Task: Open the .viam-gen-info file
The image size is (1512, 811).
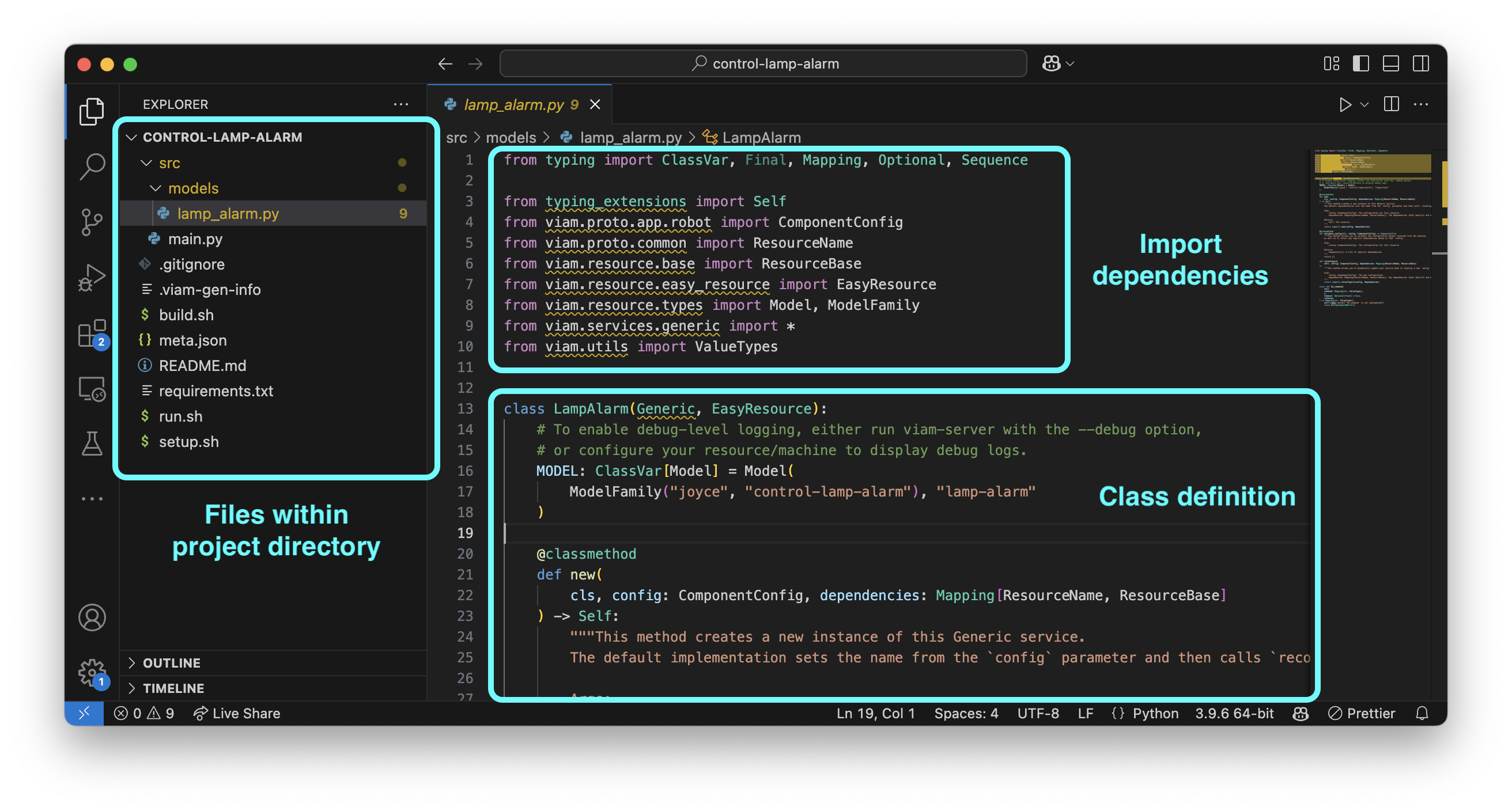Action: tap(273, 289)
